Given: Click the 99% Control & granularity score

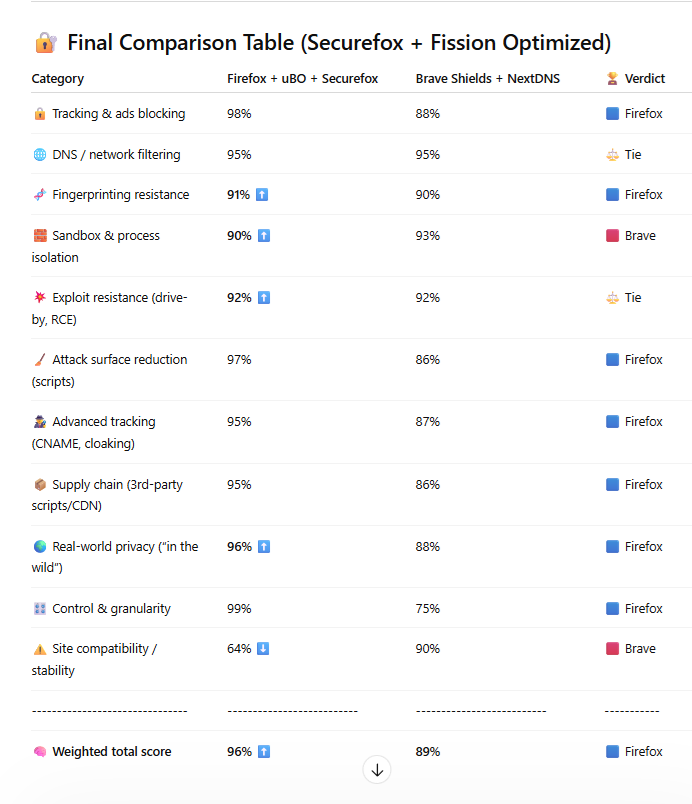Looking at the screenshot, I should click(239, 609).
